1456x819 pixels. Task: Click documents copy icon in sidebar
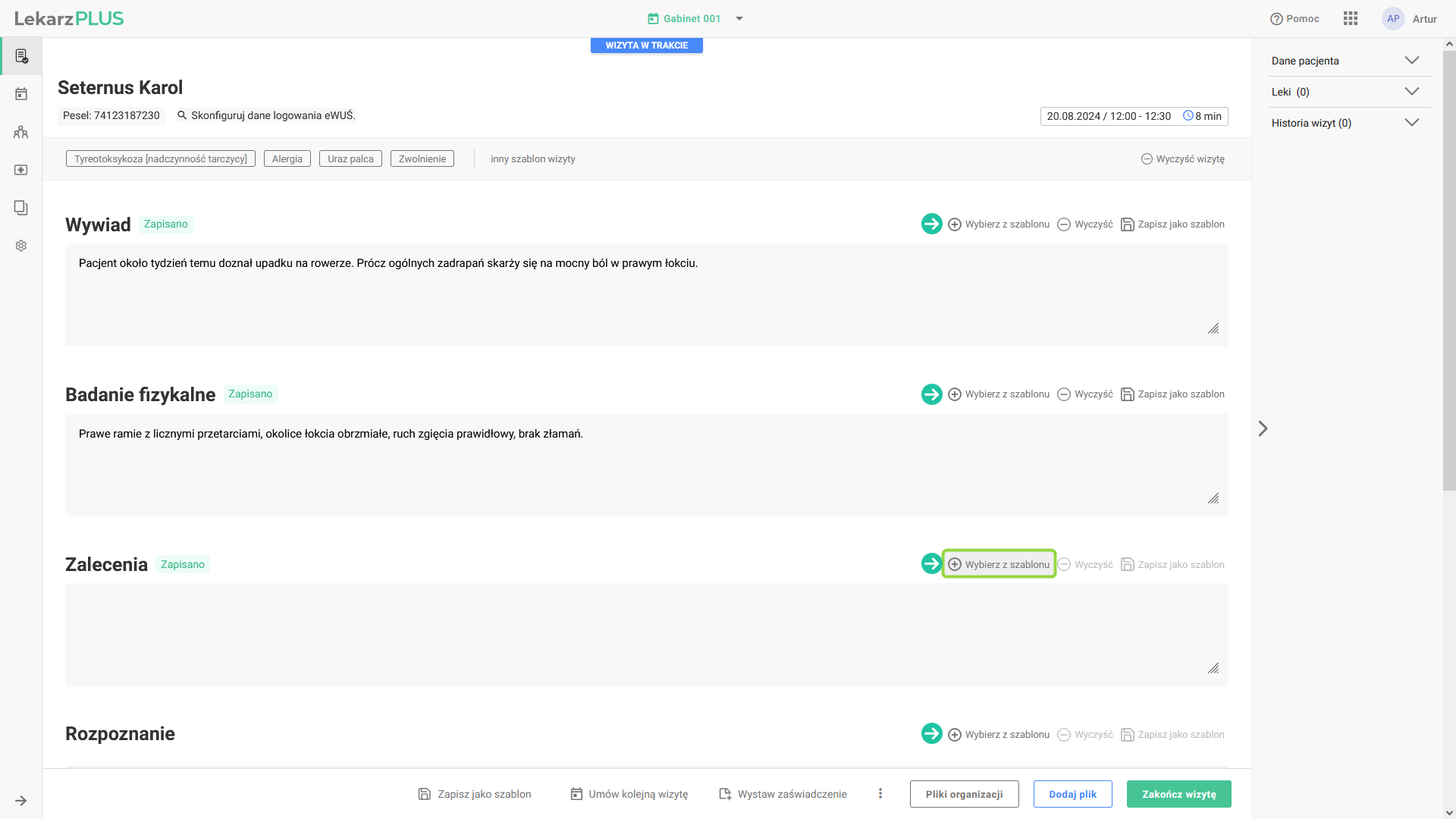coord(21,208)
